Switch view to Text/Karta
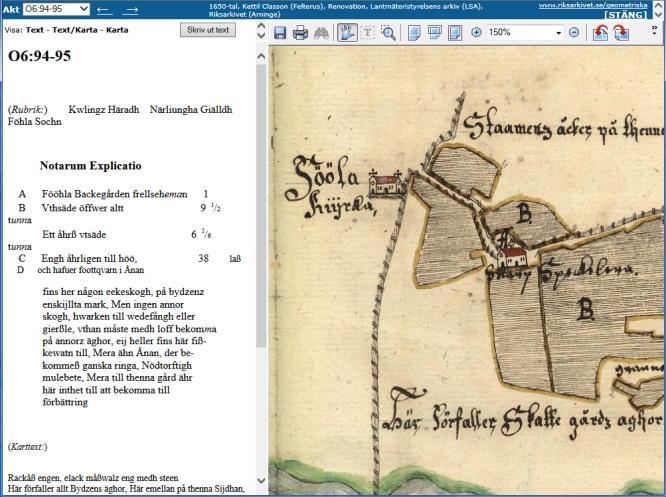The height and width of the screenshot is (497, 666). (75, 30)
